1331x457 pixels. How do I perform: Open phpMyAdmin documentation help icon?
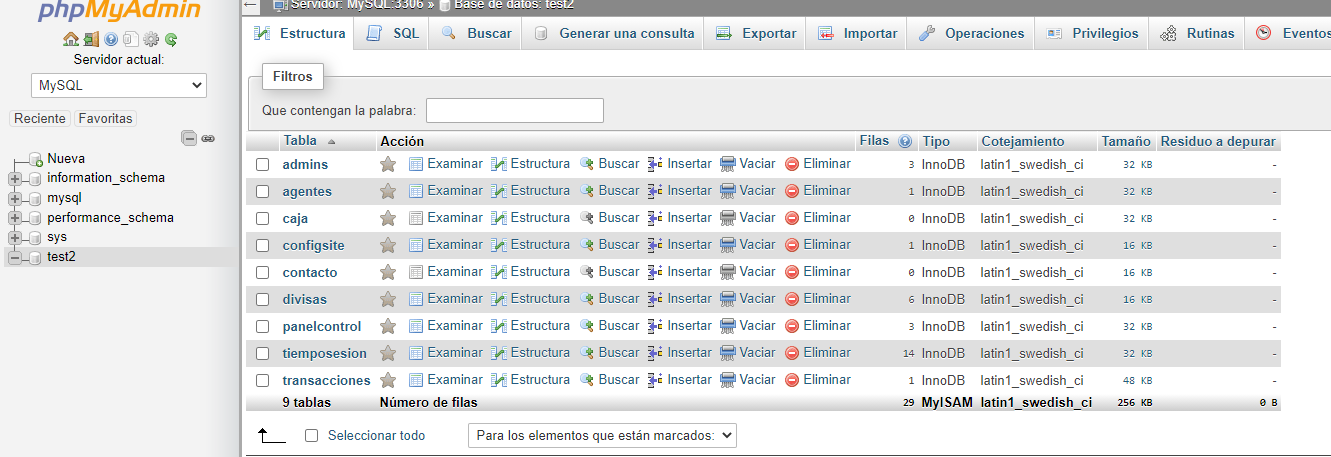point(111,40)
